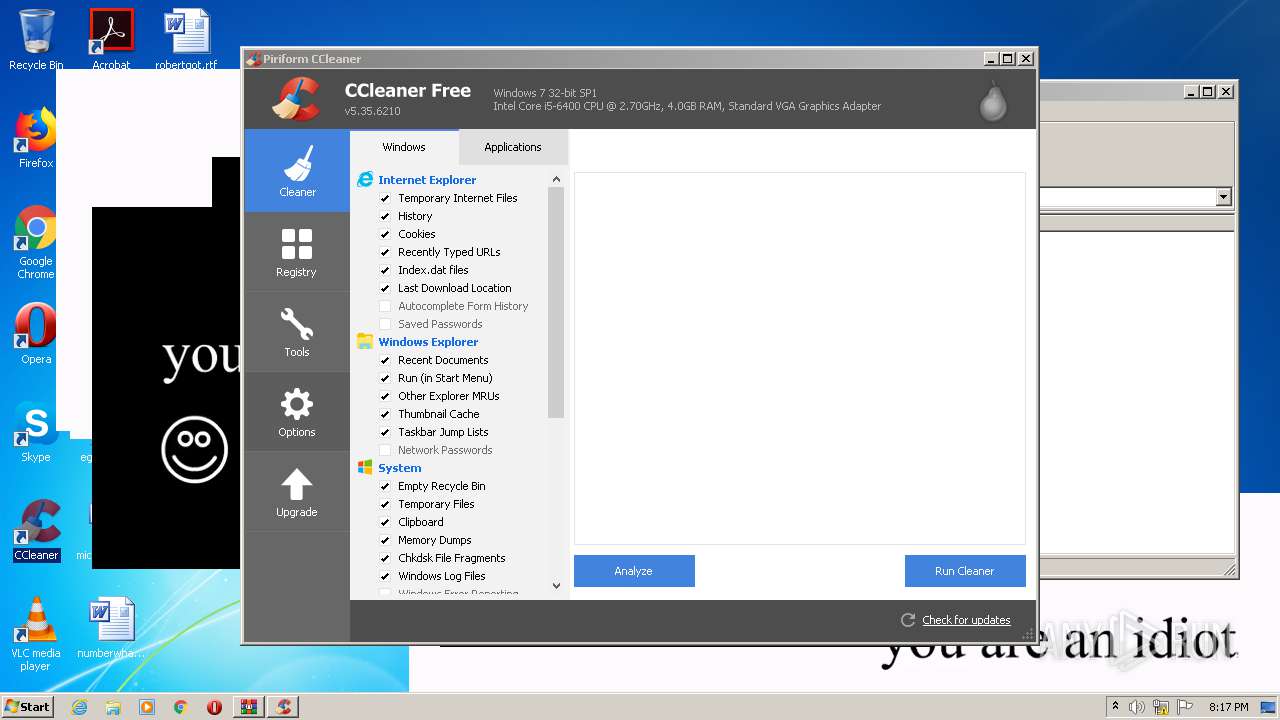Open Acrobat desktop shortcut
The image size is (1280, 720).
point(111,39)
